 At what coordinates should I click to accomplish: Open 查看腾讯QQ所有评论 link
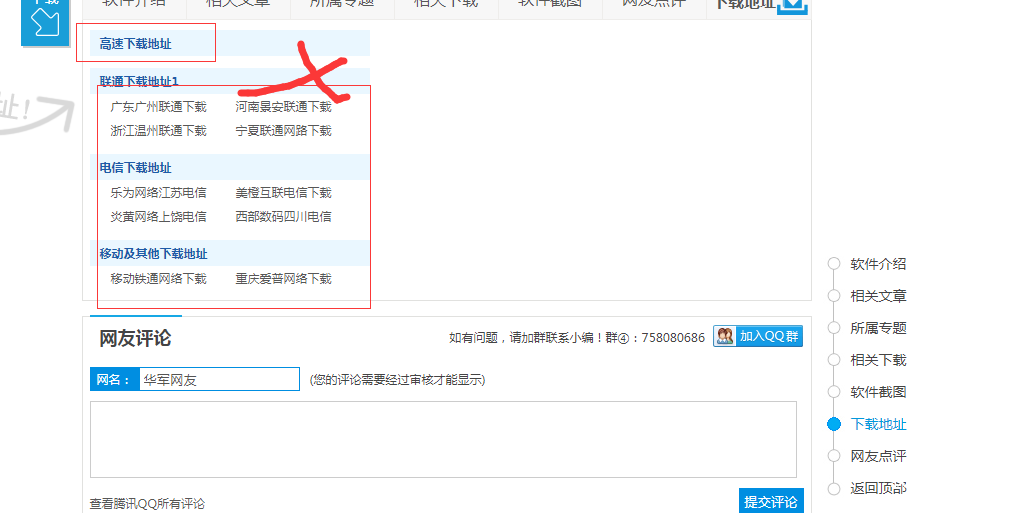click(x=147, y=503)
